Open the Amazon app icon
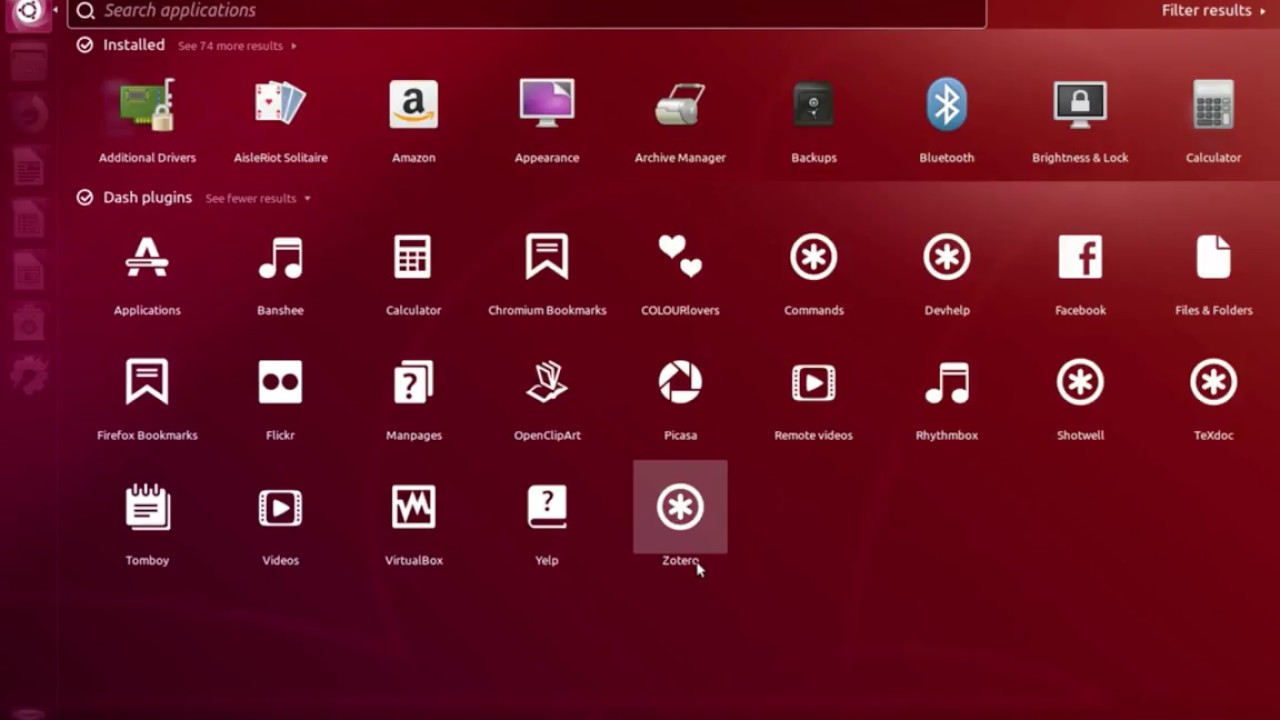The width and height of the screenshot is (1280, 720). point(413,105)
